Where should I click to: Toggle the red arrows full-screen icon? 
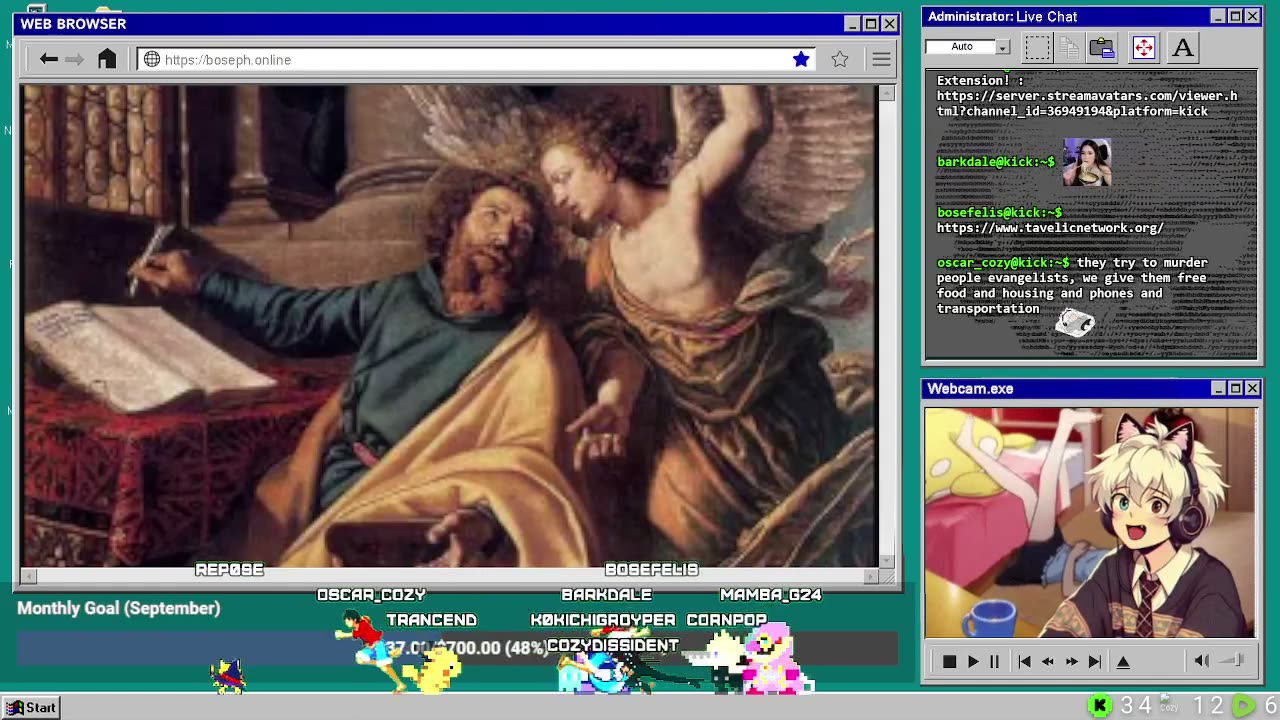pos(1144,47)
